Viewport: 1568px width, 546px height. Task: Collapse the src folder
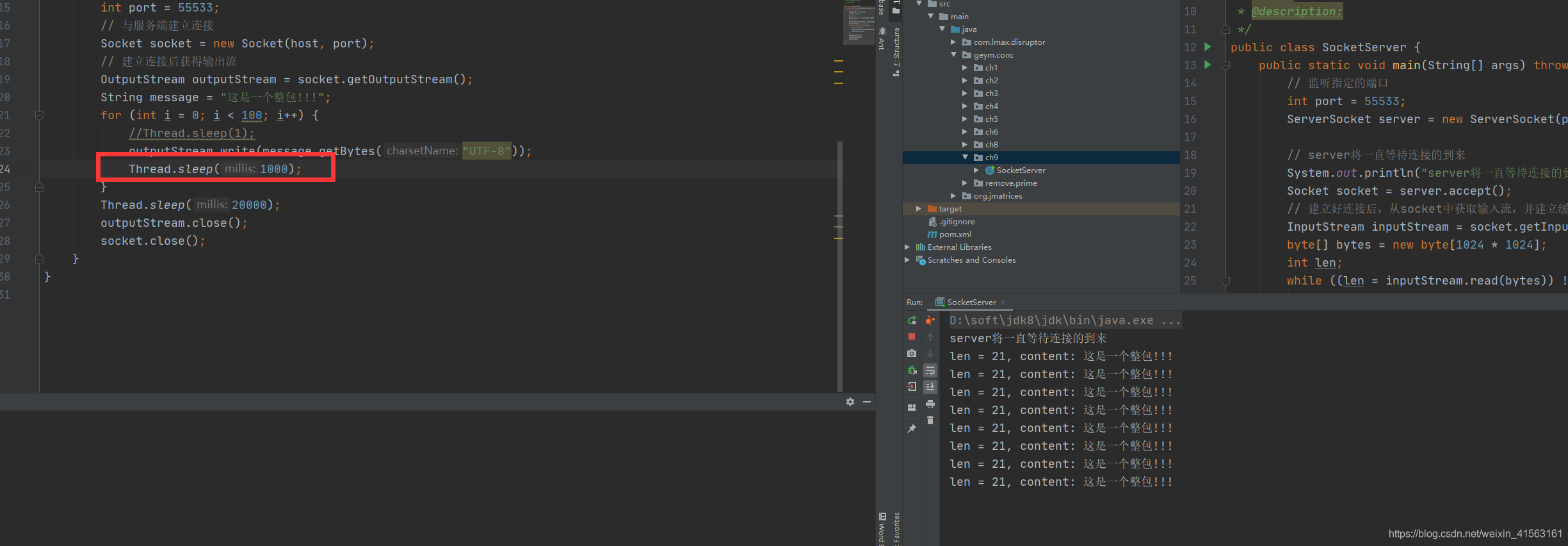[919, 4]
